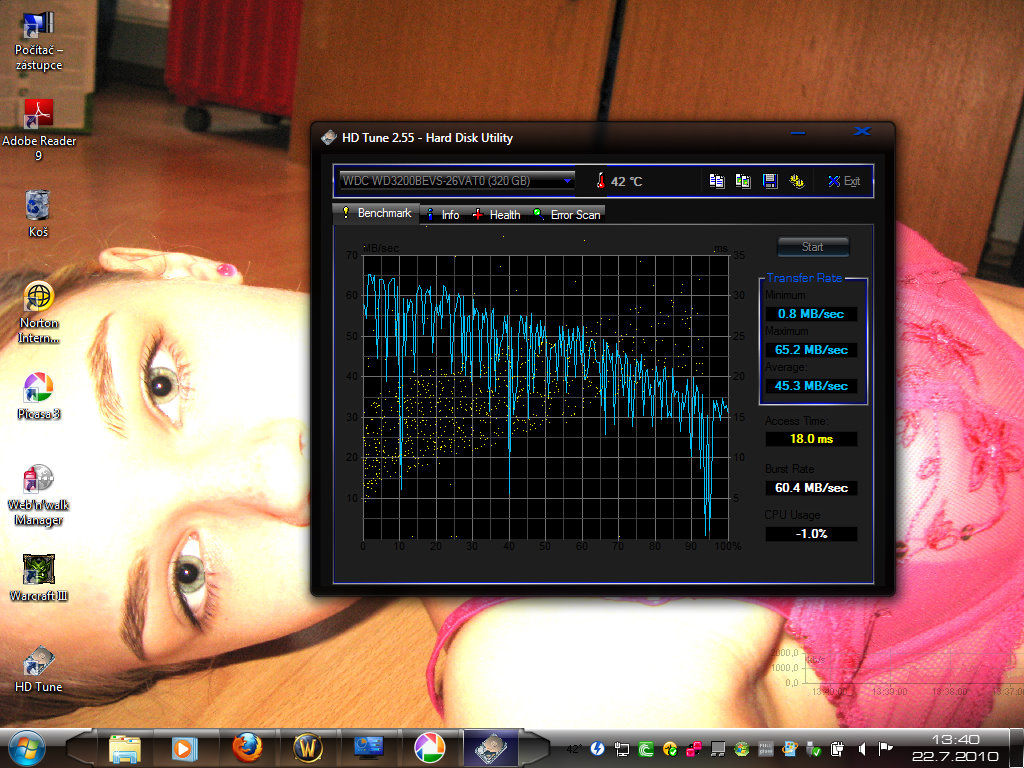Open Firefox from the taskbar

tap(248, 747)
